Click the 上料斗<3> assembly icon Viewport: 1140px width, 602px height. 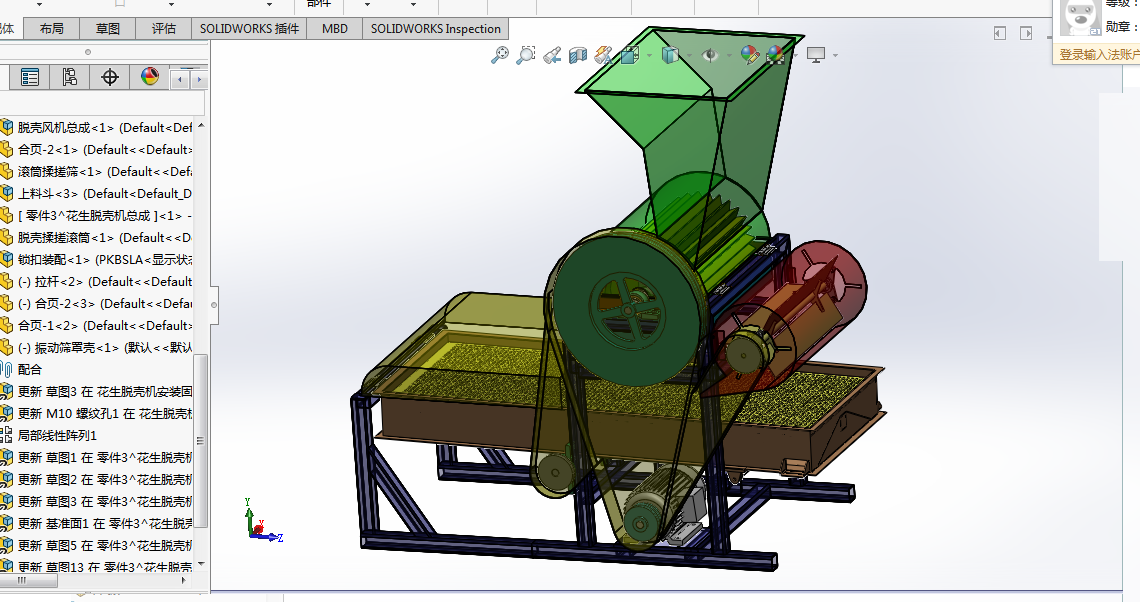(7, 194)
